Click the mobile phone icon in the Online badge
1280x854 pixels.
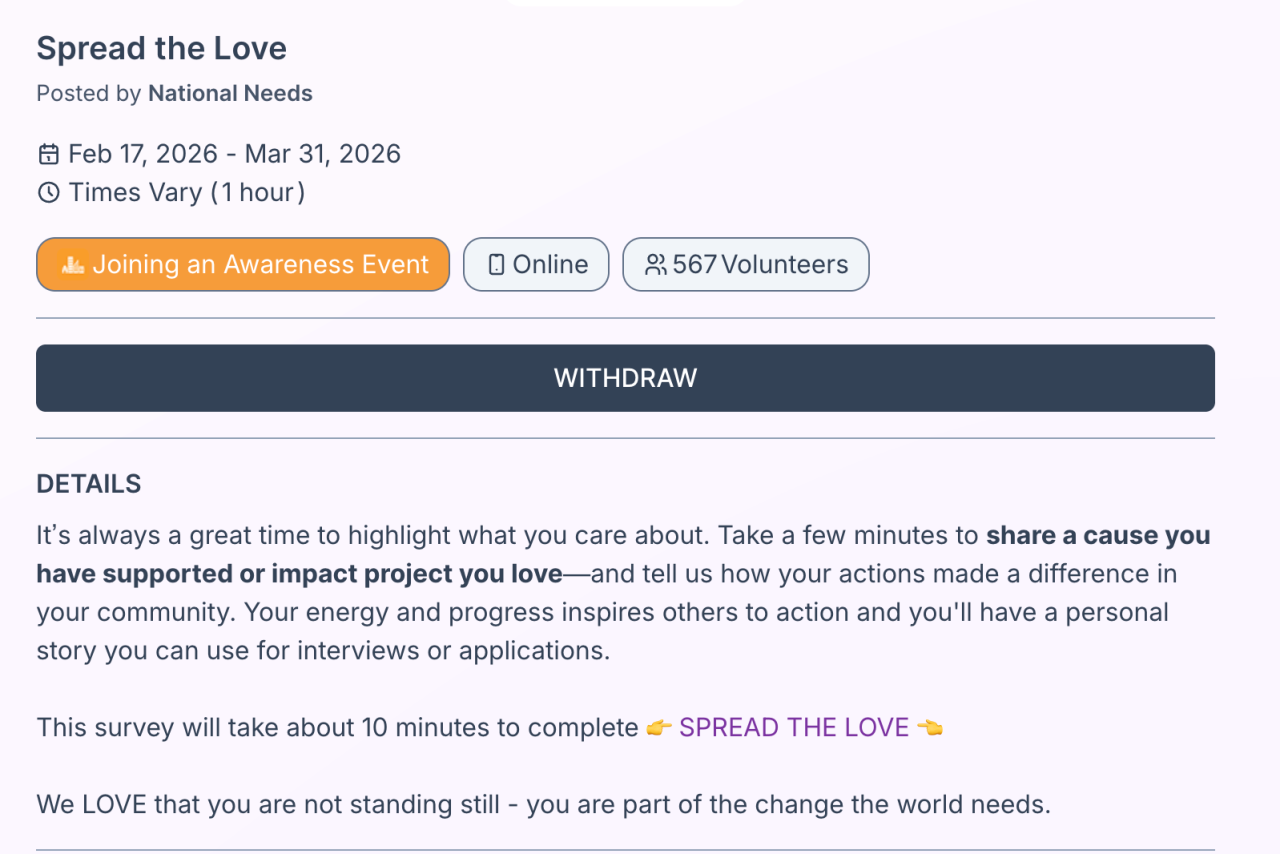496,265
